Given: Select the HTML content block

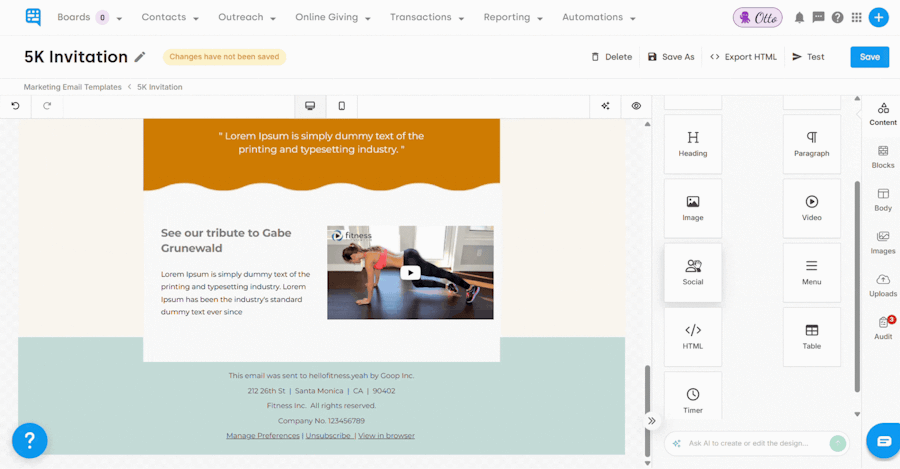Looking at the screenshot, I should [693, 337].
